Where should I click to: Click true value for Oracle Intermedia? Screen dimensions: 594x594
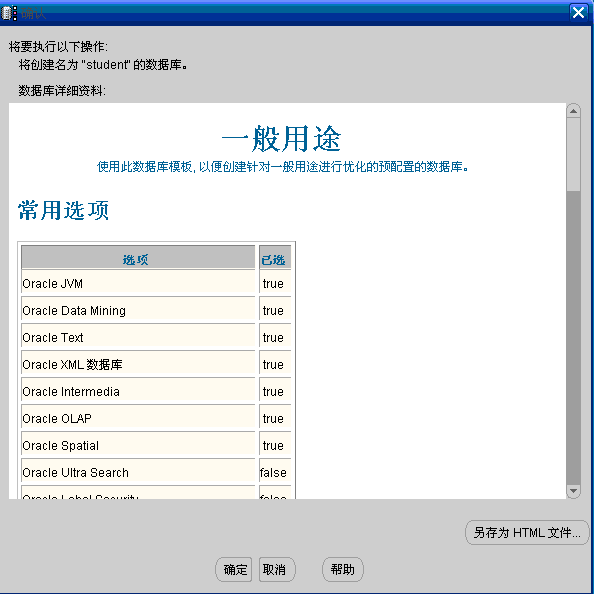click(273, 391)
